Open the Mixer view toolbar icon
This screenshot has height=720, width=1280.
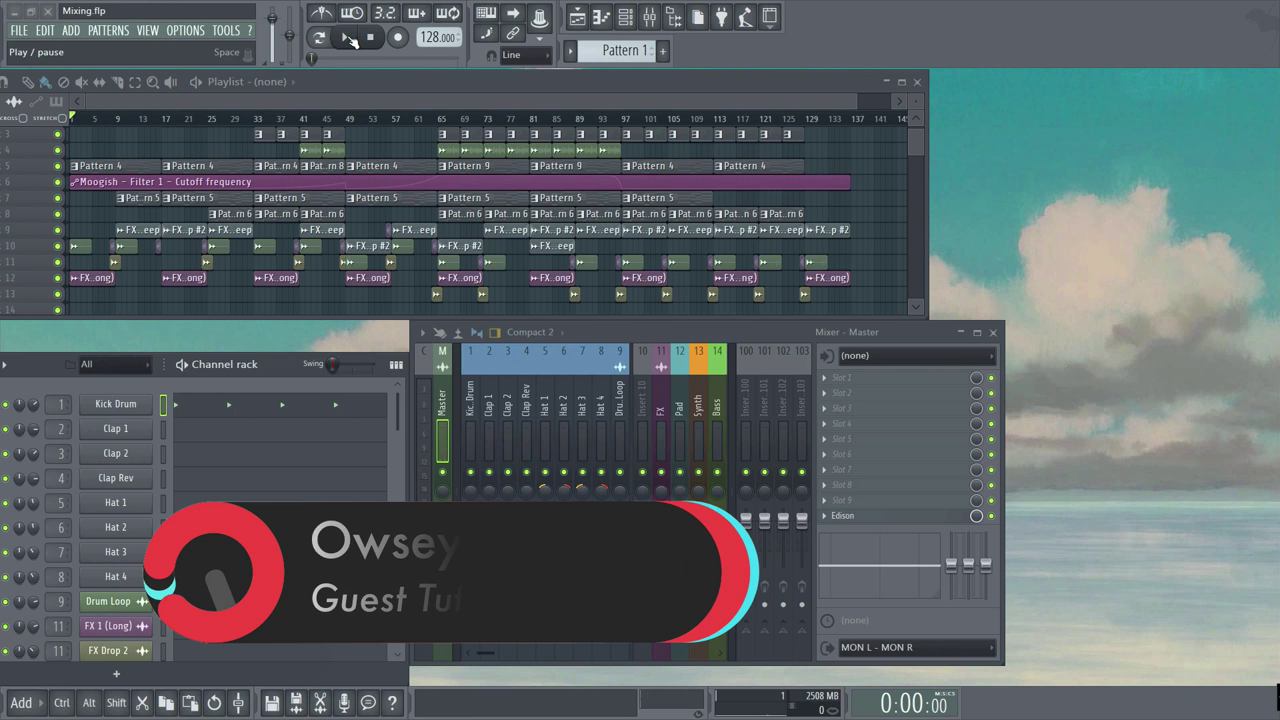click(x=649, y=17)
